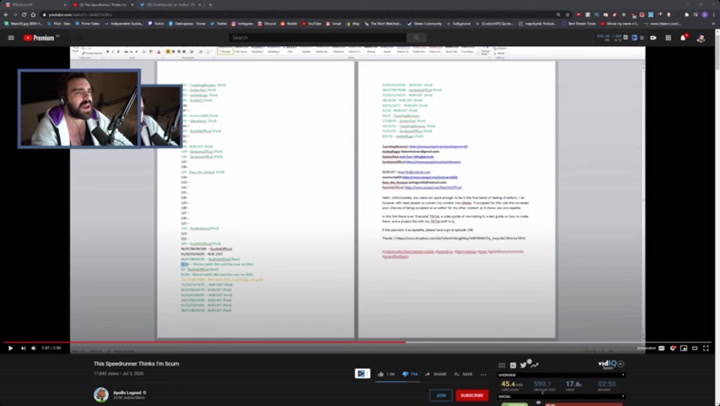The height and width of the screenshot is (406, 720).
Task: Open the YouTube create video camera icon
Action: pyautogui.click(x=653, y=38)
